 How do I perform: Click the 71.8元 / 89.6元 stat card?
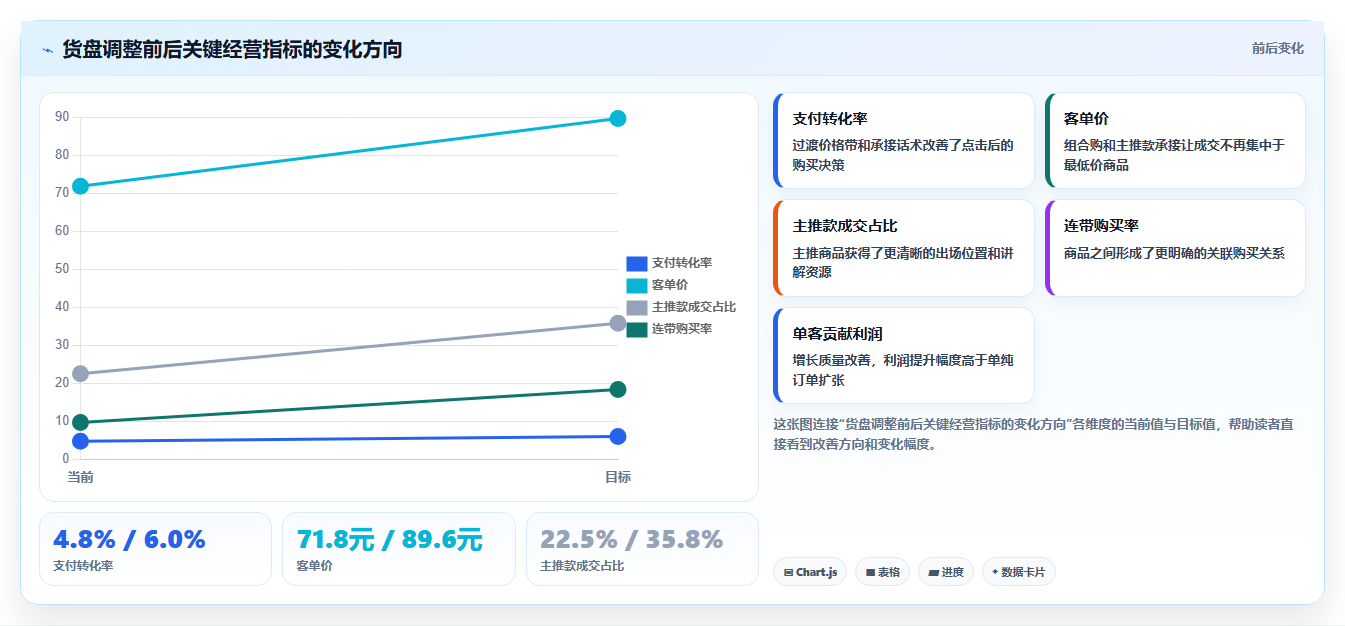399,549
